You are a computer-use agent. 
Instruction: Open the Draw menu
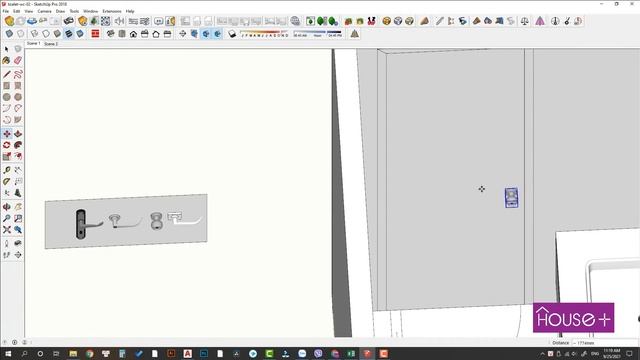click(60, 11)
